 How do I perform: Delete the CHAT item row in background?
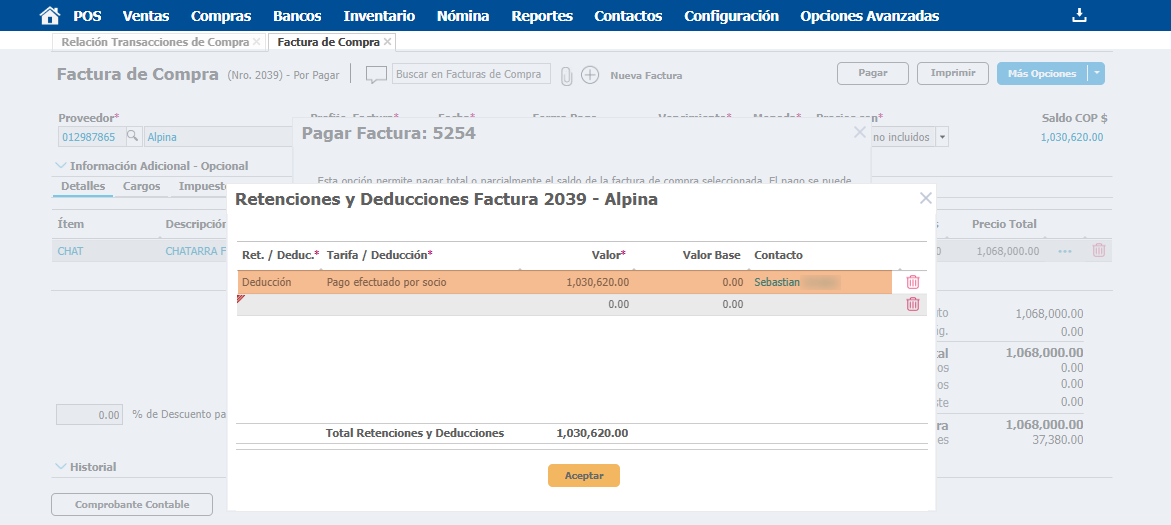1099,251
